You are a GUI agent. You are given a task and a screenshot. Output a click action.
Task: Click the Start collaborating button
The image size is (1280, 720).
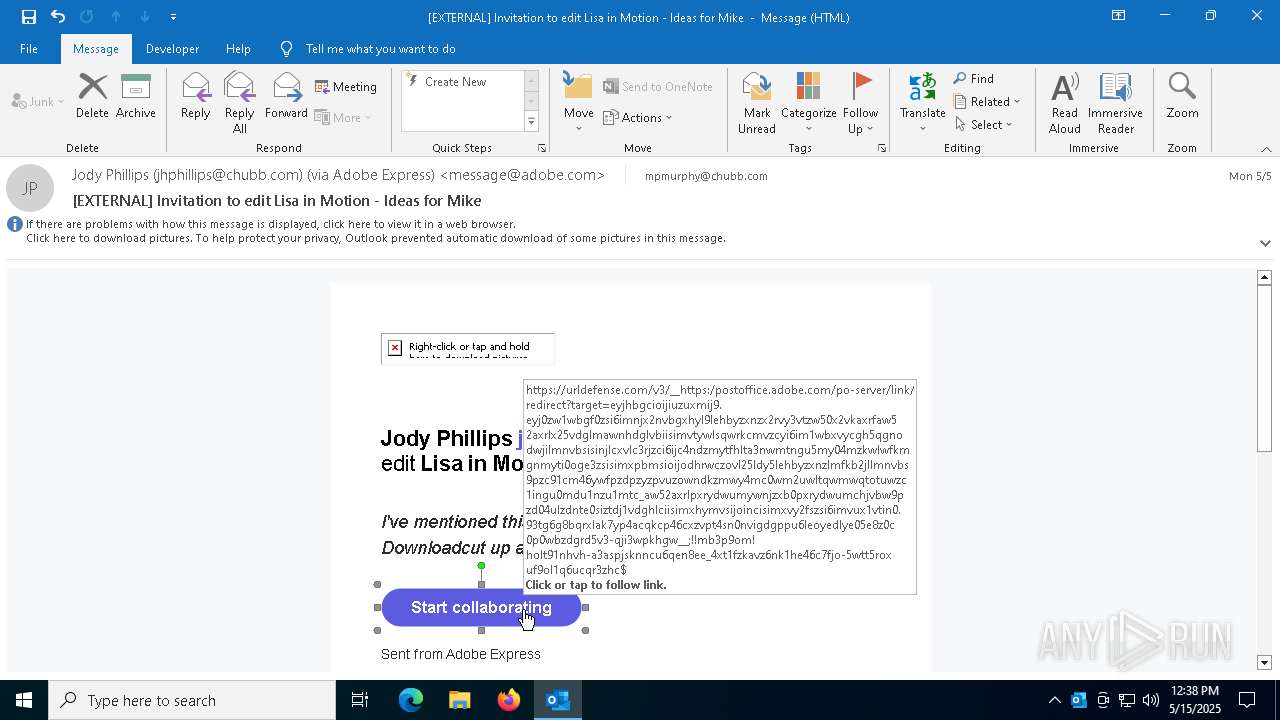[x=481, y=608]
